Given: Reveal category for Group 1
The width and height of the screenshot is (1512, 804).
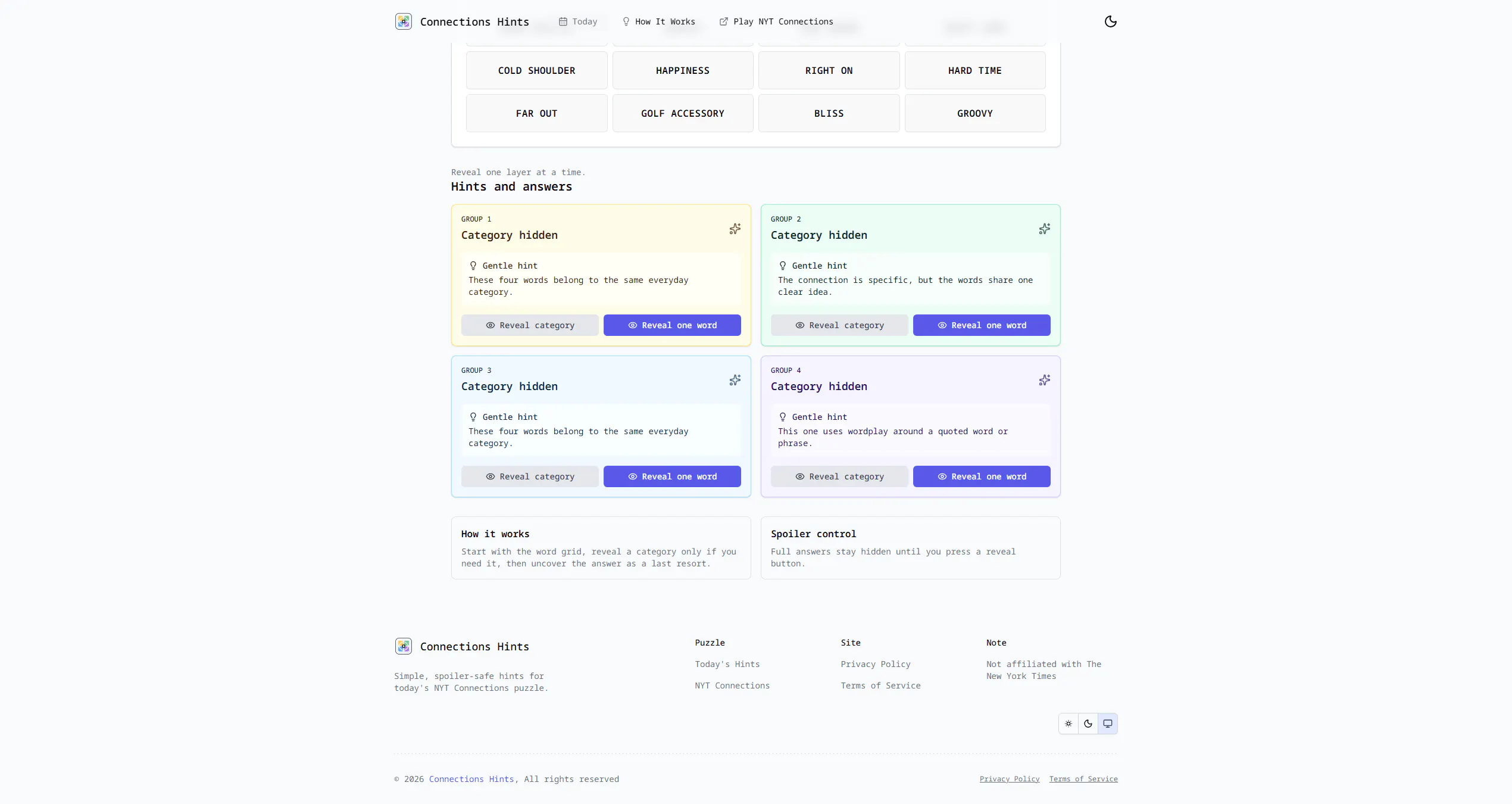Looking at the screenshot, I should (530, 325).
